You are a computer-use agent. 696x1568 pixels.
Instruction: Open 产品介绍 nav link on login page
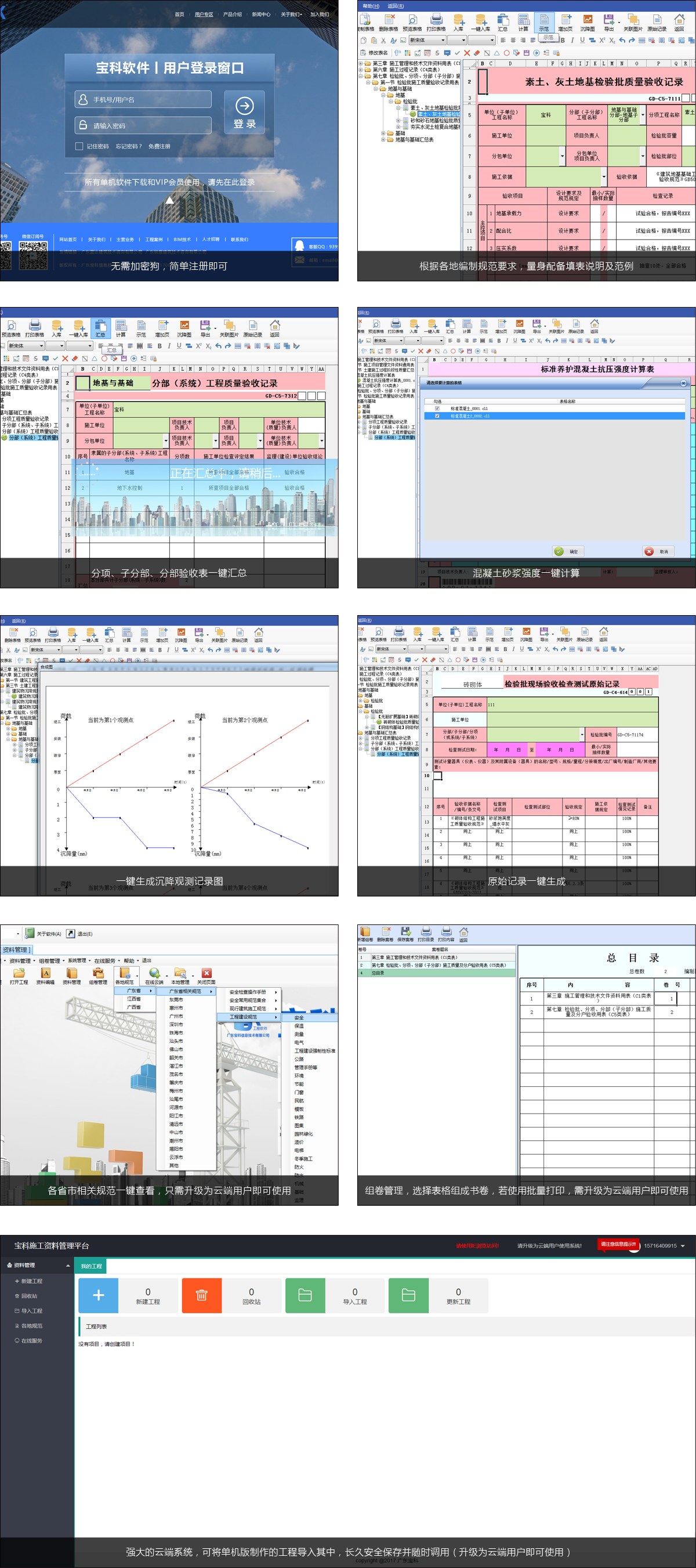(x=233, y=14)
